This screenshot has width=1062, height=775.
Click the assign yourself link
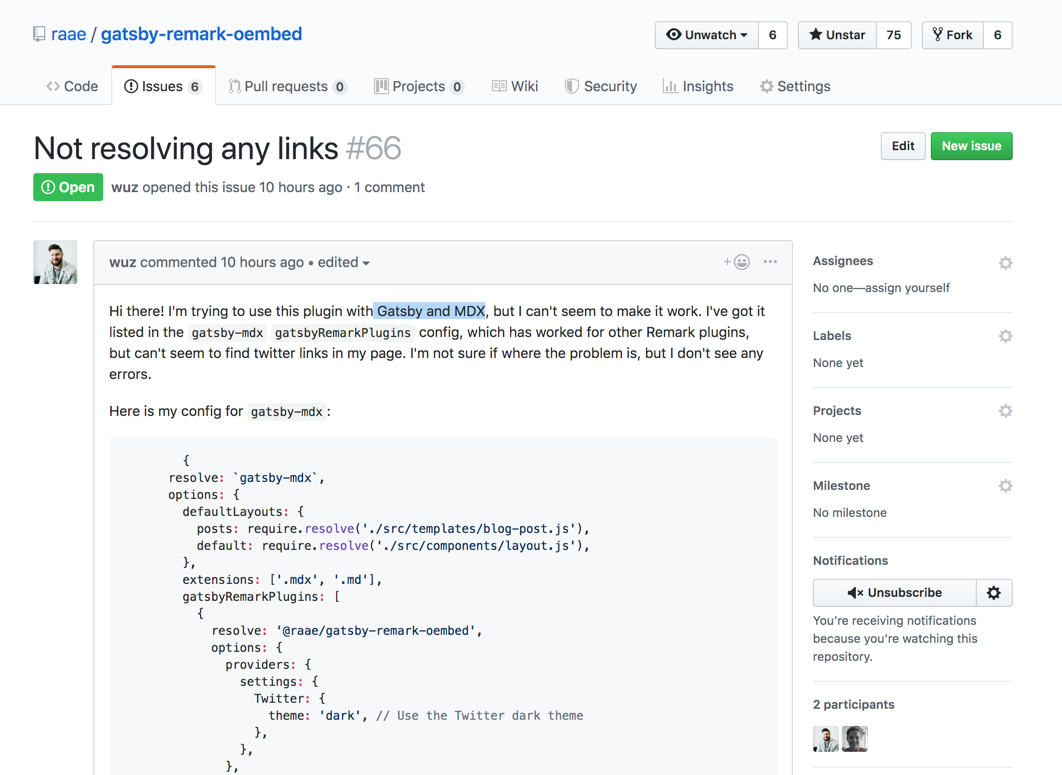[908, 288]
